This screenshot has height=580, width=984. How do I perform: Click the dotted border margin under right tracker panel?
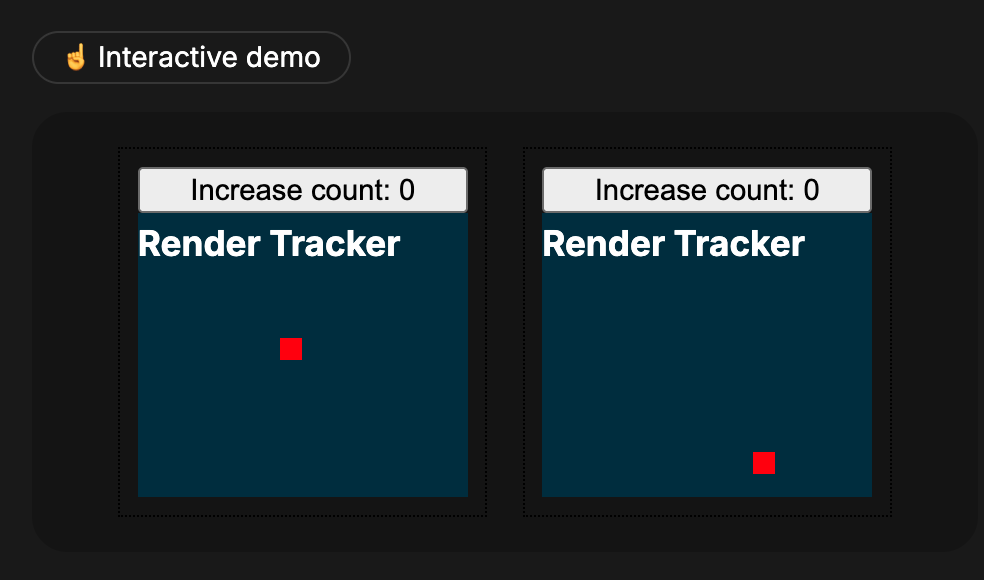pos(706,506)
